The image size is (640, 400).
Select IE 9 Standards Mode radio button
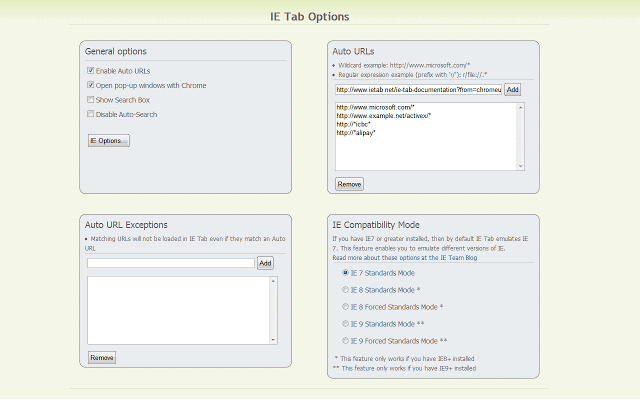click(346, 324)
